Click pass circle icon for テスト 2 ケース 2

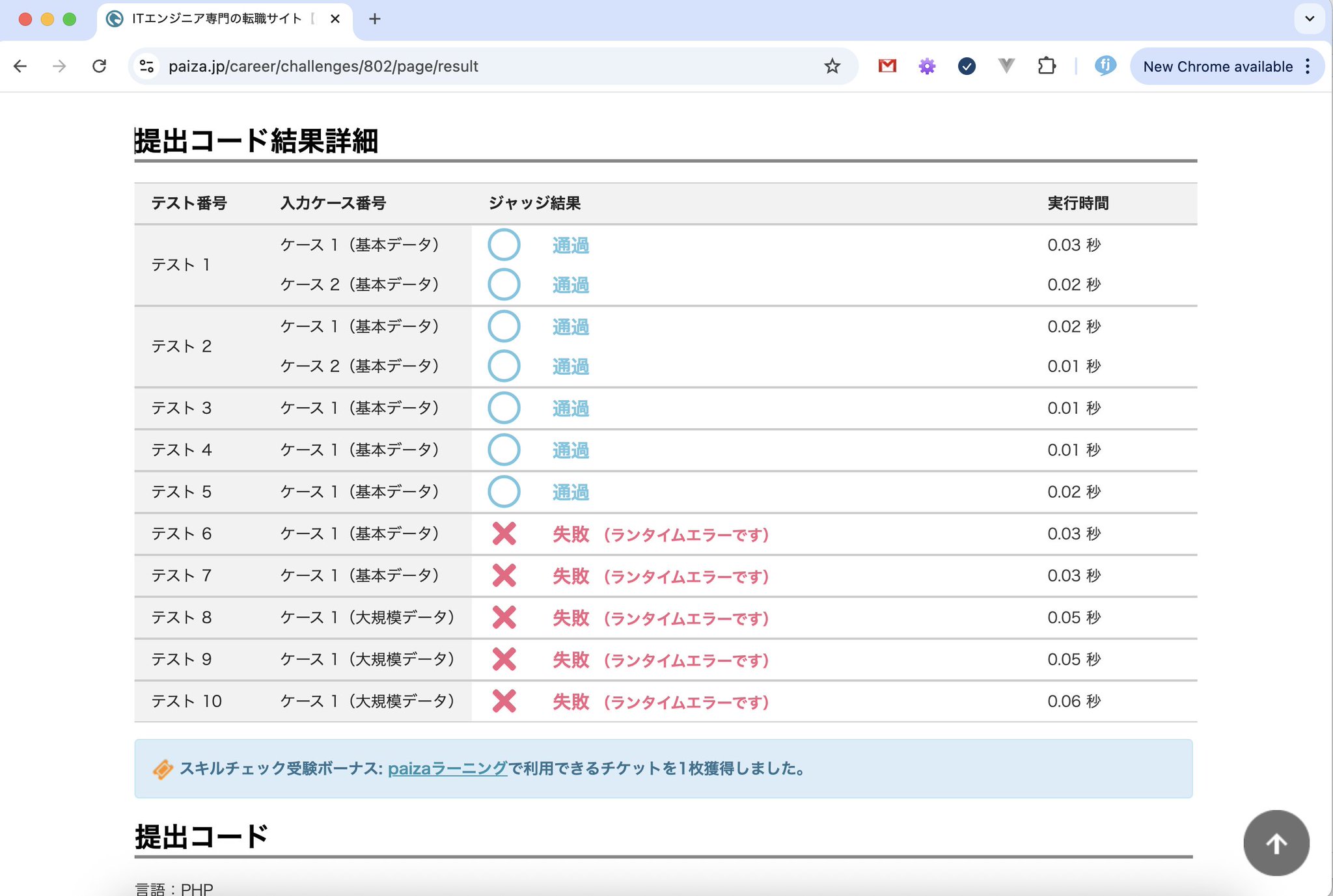pyautogui.click(x=504, y=366)
